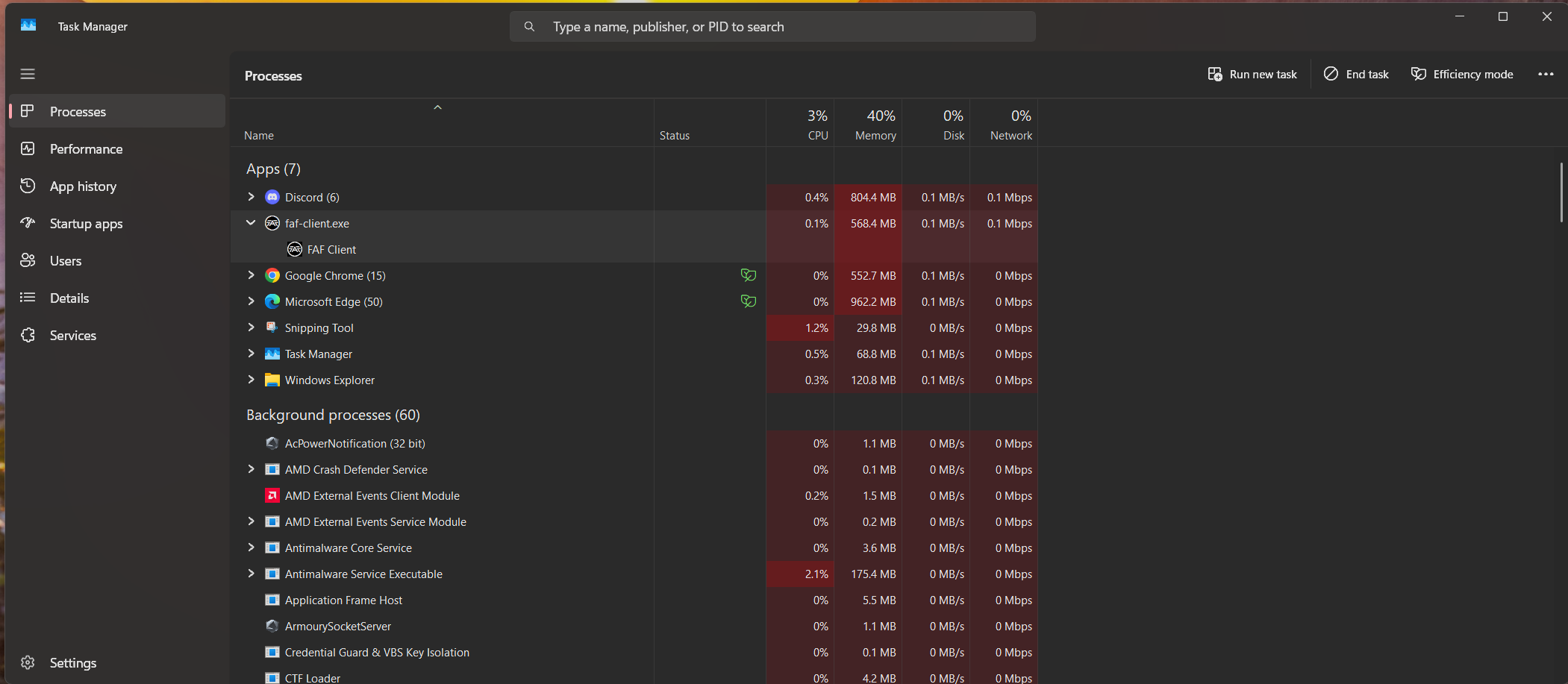
Task: Click the Microsoft Edge icon
Action: [272, 301]
